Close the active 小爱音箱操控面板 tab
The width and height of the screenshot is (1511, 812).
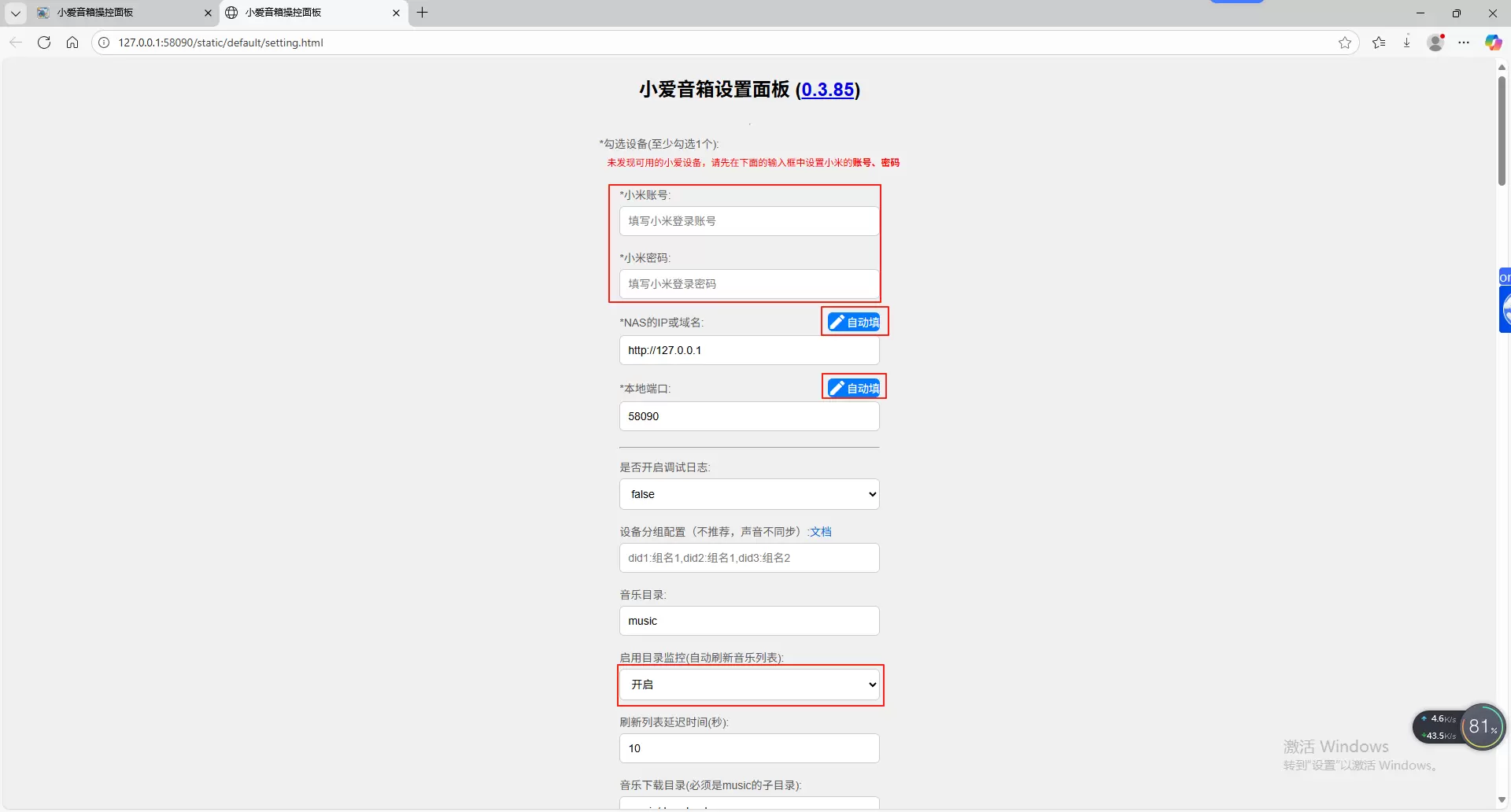pyautogui.click(x=396, y=13)
